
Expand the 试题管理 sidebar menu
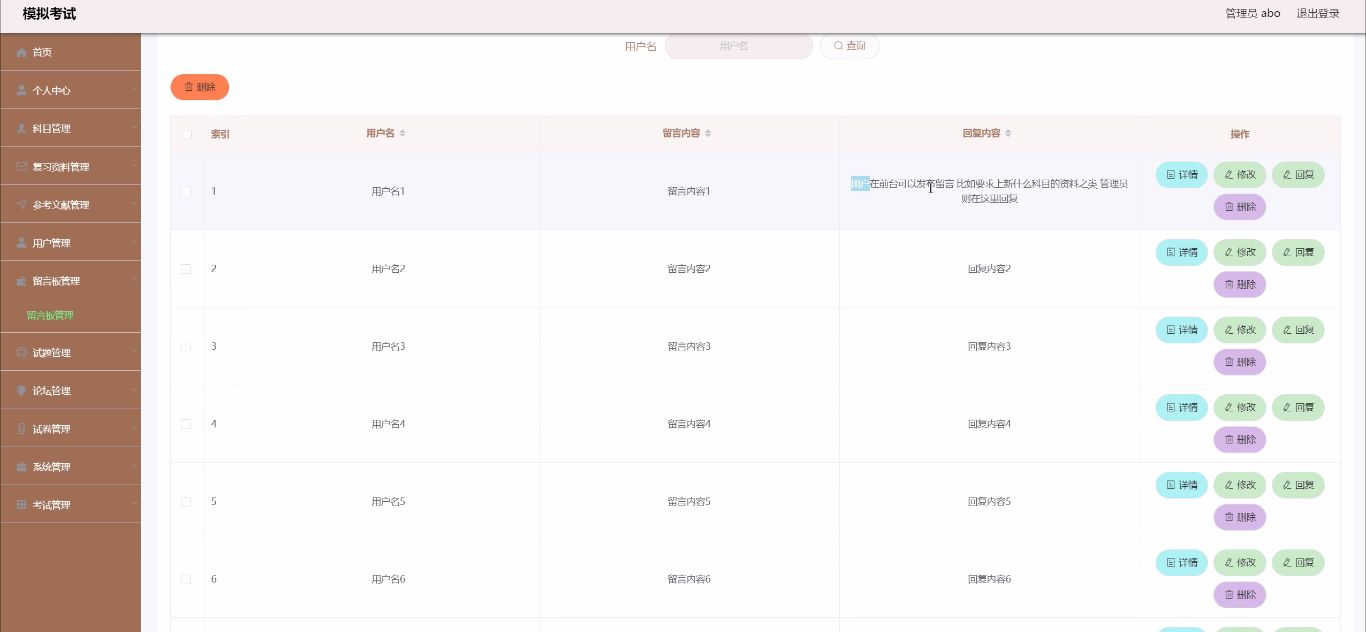click(x=70, y=353)
